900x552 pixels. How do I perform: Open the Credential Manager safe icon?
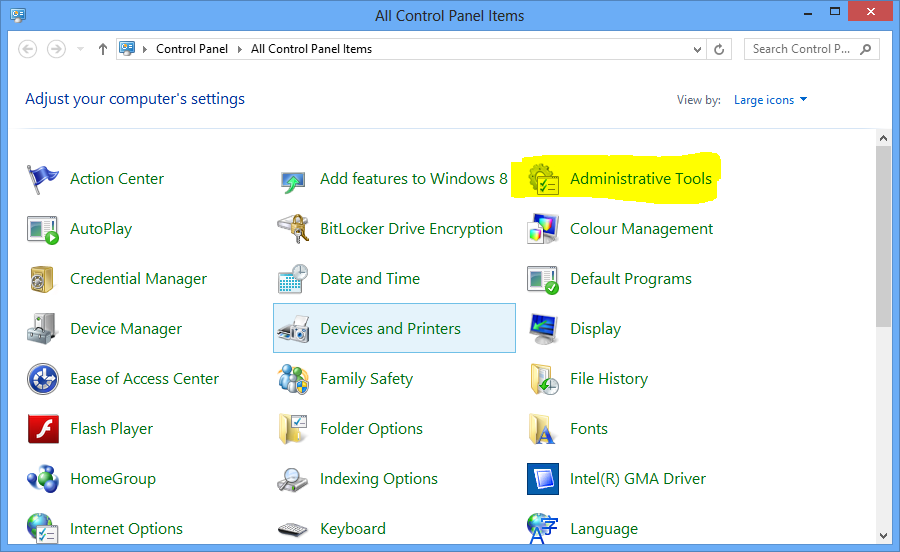pos(42,279)
